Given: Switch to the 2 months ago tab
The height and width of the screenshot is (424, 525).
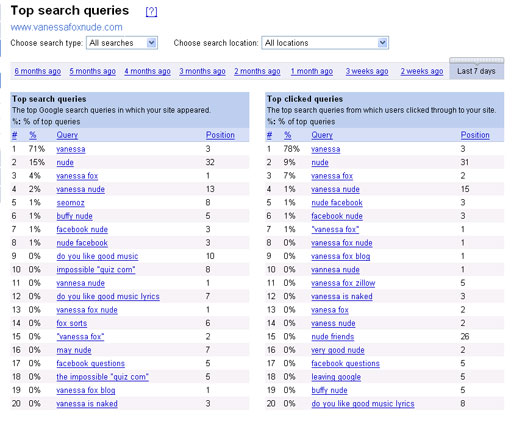Looking at the screenshot, I should point(257,71).
